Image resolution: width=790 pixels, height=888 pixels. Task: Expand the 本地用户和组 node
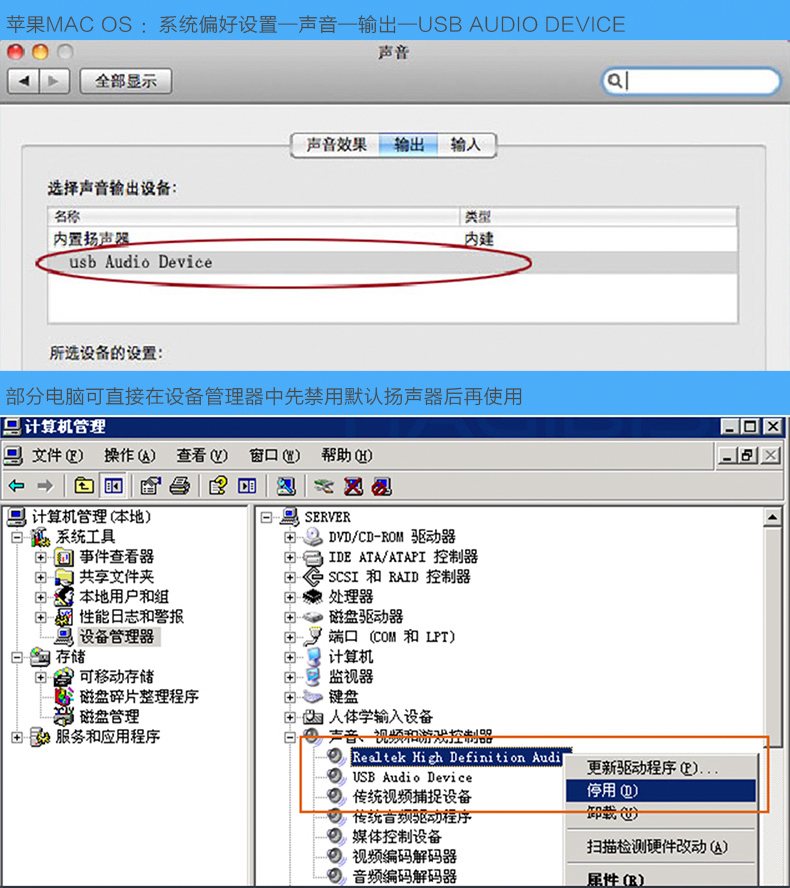(x=40, y=597)
